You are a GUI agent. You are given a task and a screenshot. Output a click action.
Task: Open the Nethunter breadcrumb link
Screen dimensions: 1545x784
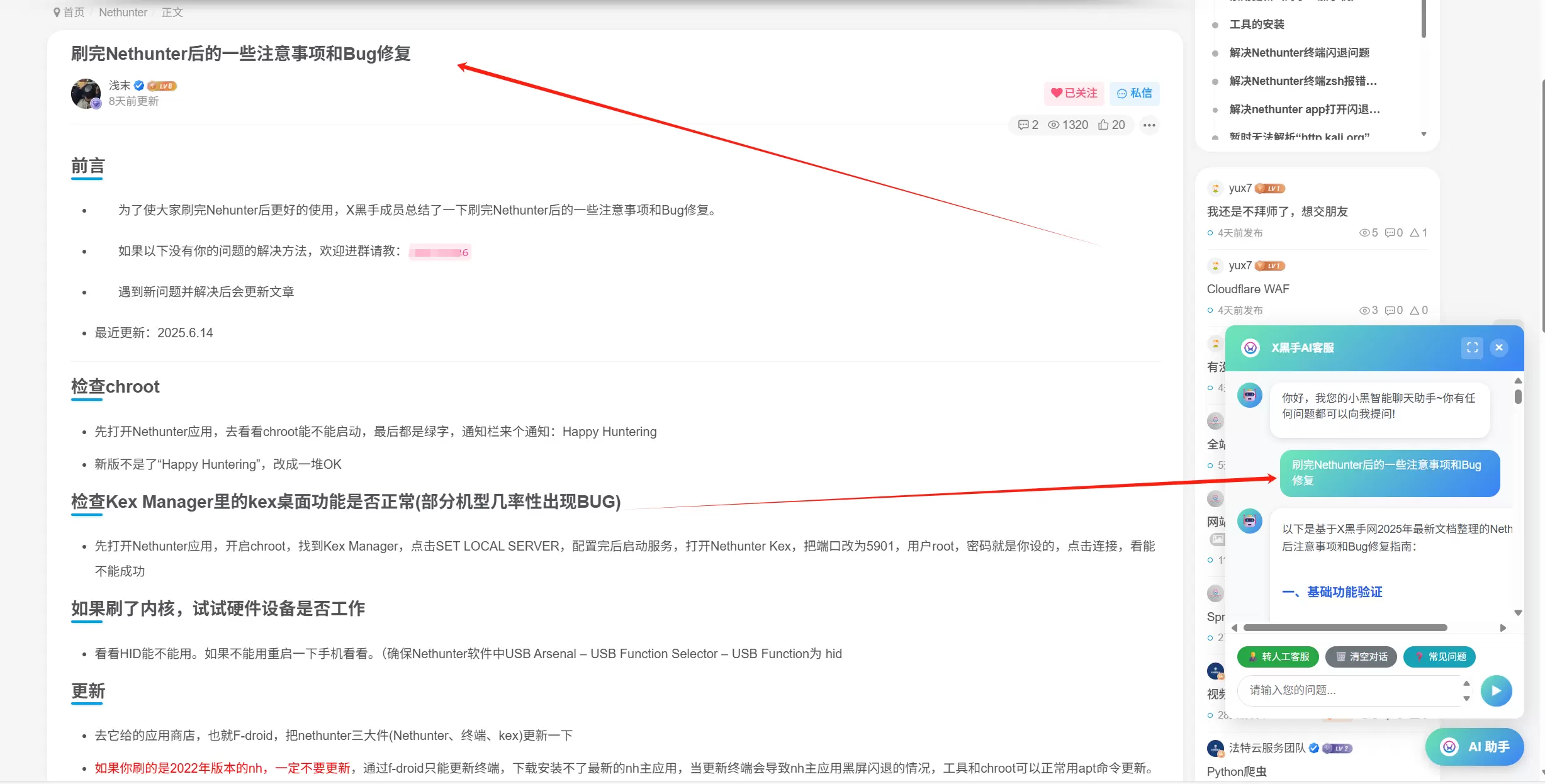tap(123, 13)
